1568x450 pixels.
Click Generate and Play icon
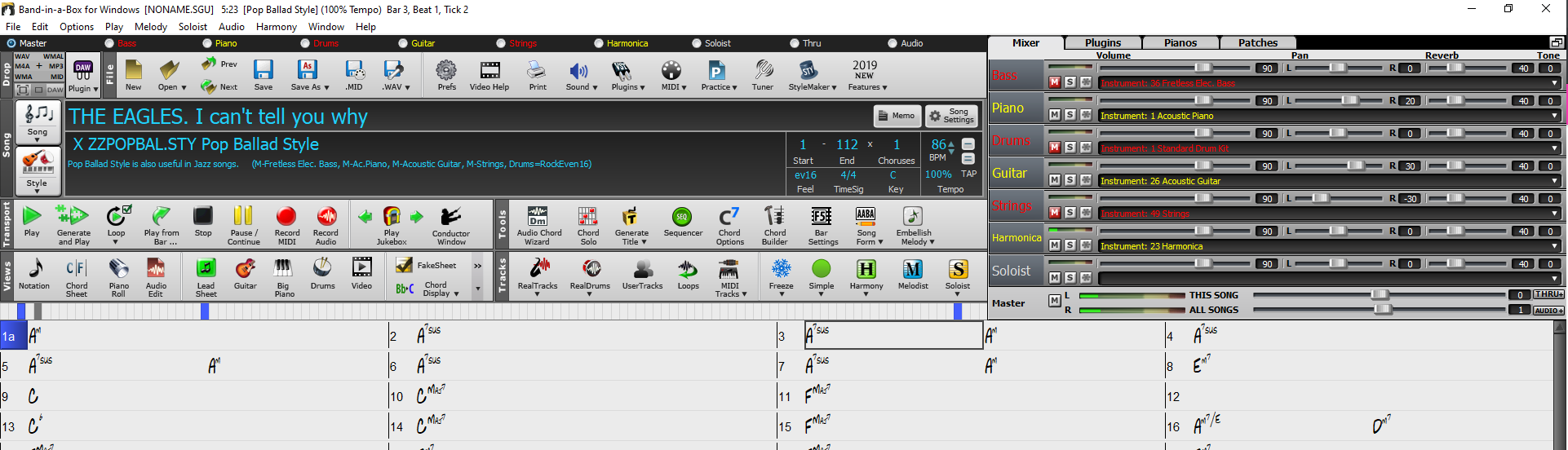pyautogui.click(x=73, y=224)
